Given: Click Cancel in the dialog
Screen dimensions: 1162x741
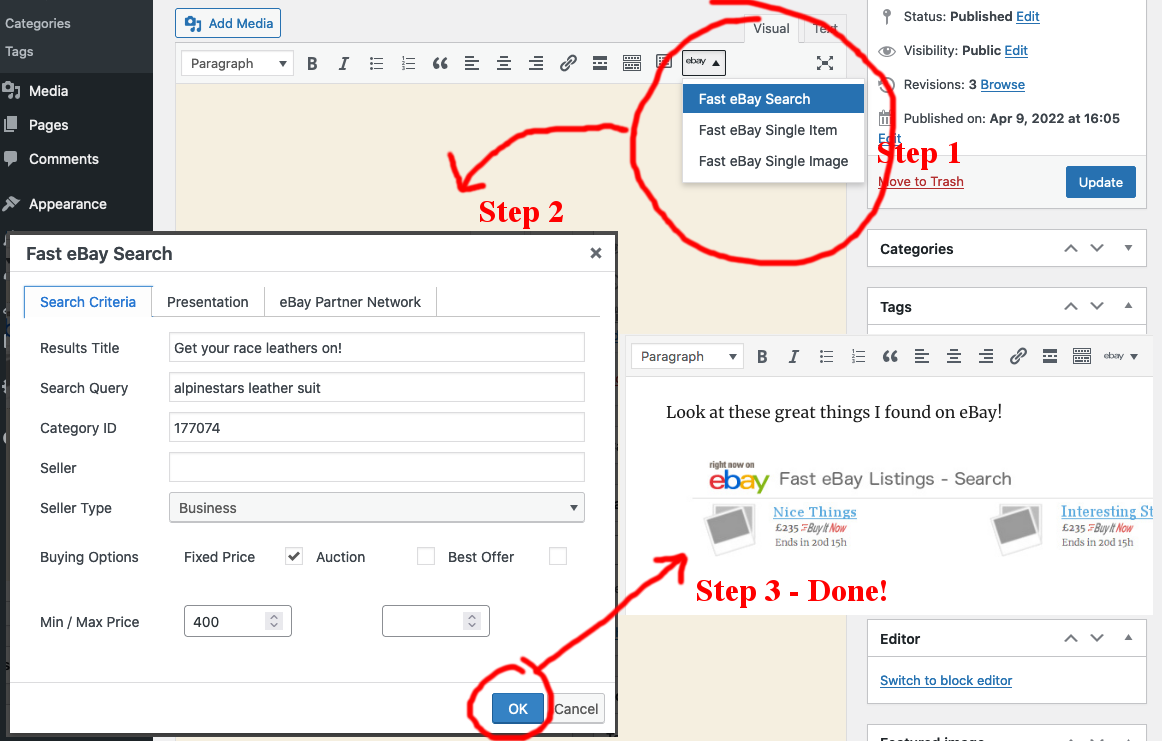Looking at the screenshot, I should click(x=577, y=709).
